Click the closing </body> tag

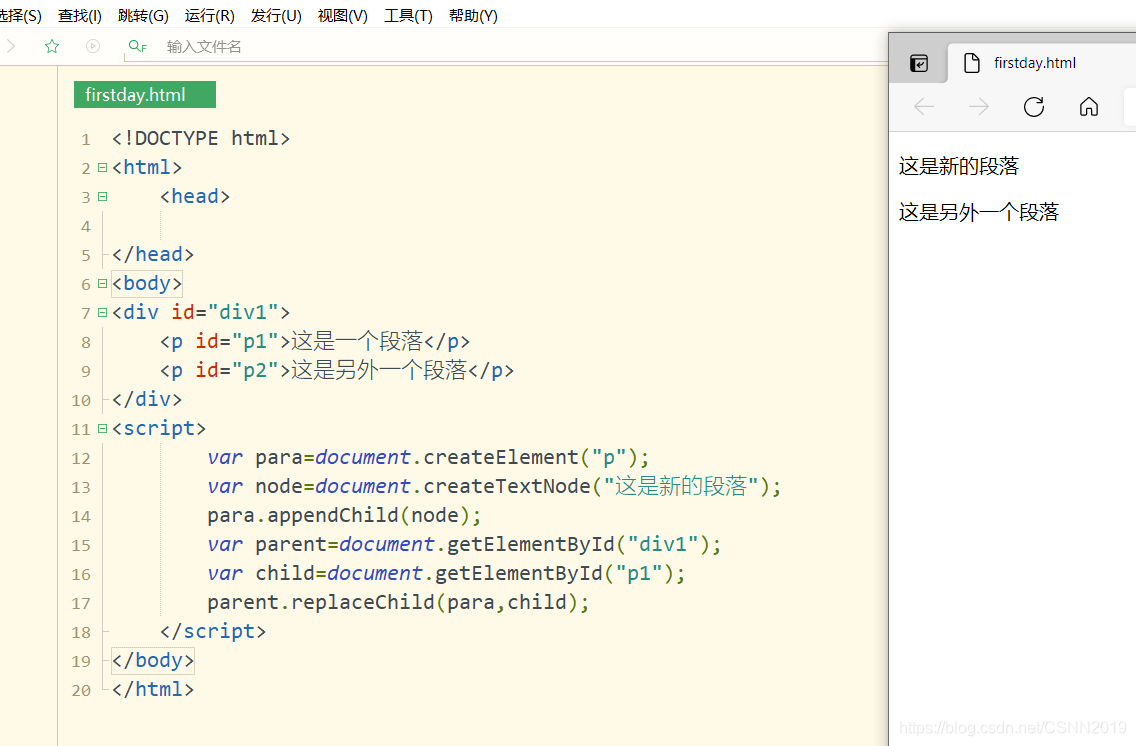click(153, 660)
